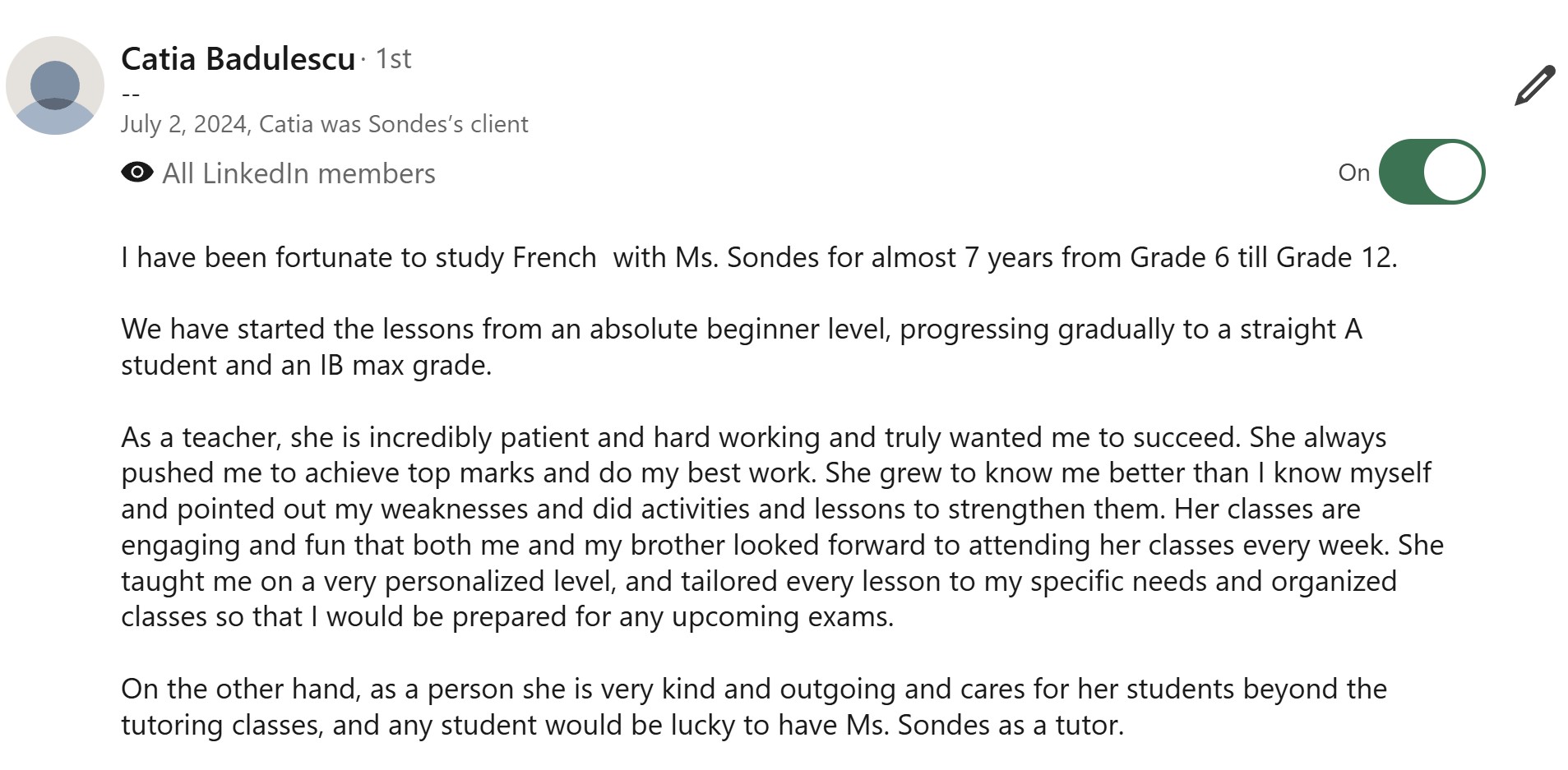Image resolution: width=1568 pixels, height=770 pixels.
Task: Click the line about a very personalized level
Action: (x=758, y=582)
